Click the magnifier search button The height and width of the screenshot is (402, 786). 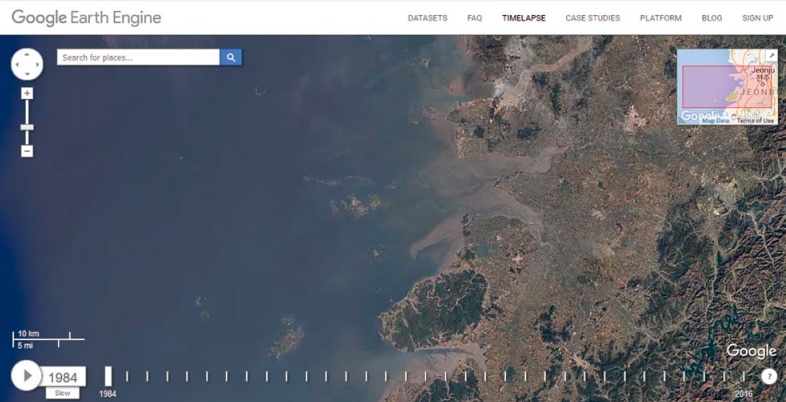tap(231, 57)
